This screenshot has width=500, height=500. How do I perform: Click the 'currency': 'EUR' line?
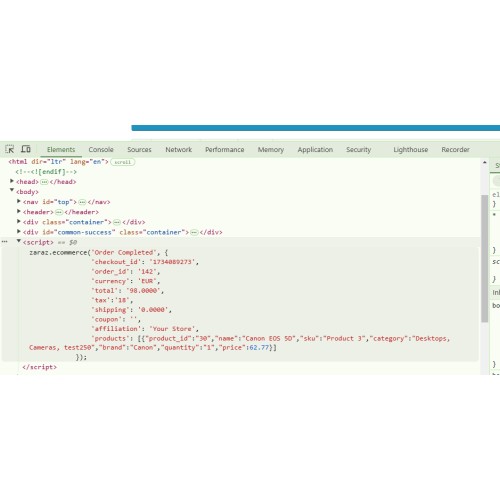(126, 281)
